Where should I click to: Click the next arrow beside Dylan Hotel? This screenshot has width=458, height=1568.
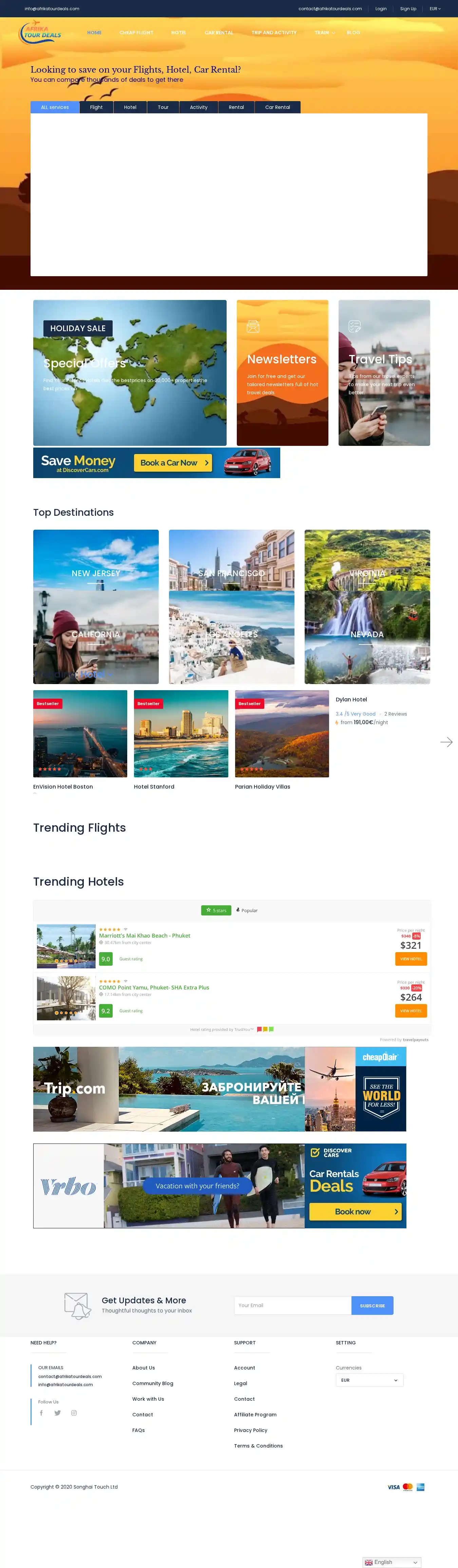pos(446,741)
